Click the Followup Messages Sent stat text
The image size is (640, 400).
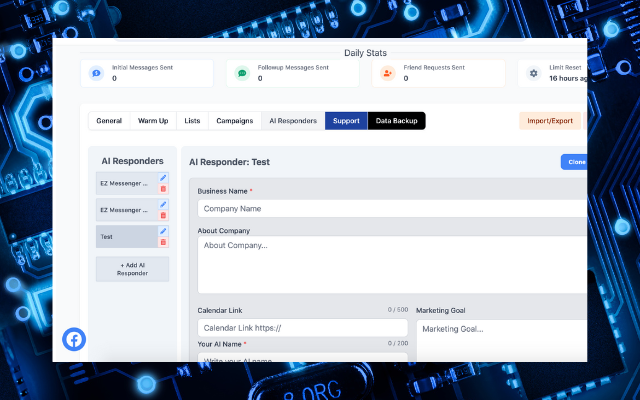pyautogui.click(x=293, y=68)
